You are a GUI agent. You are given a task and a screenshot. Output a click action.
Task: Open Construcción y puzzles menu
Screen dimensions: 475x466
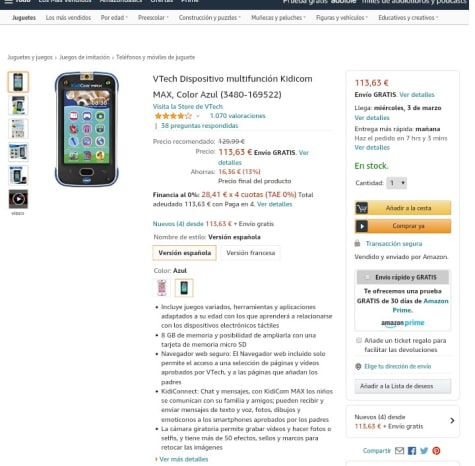209,18
